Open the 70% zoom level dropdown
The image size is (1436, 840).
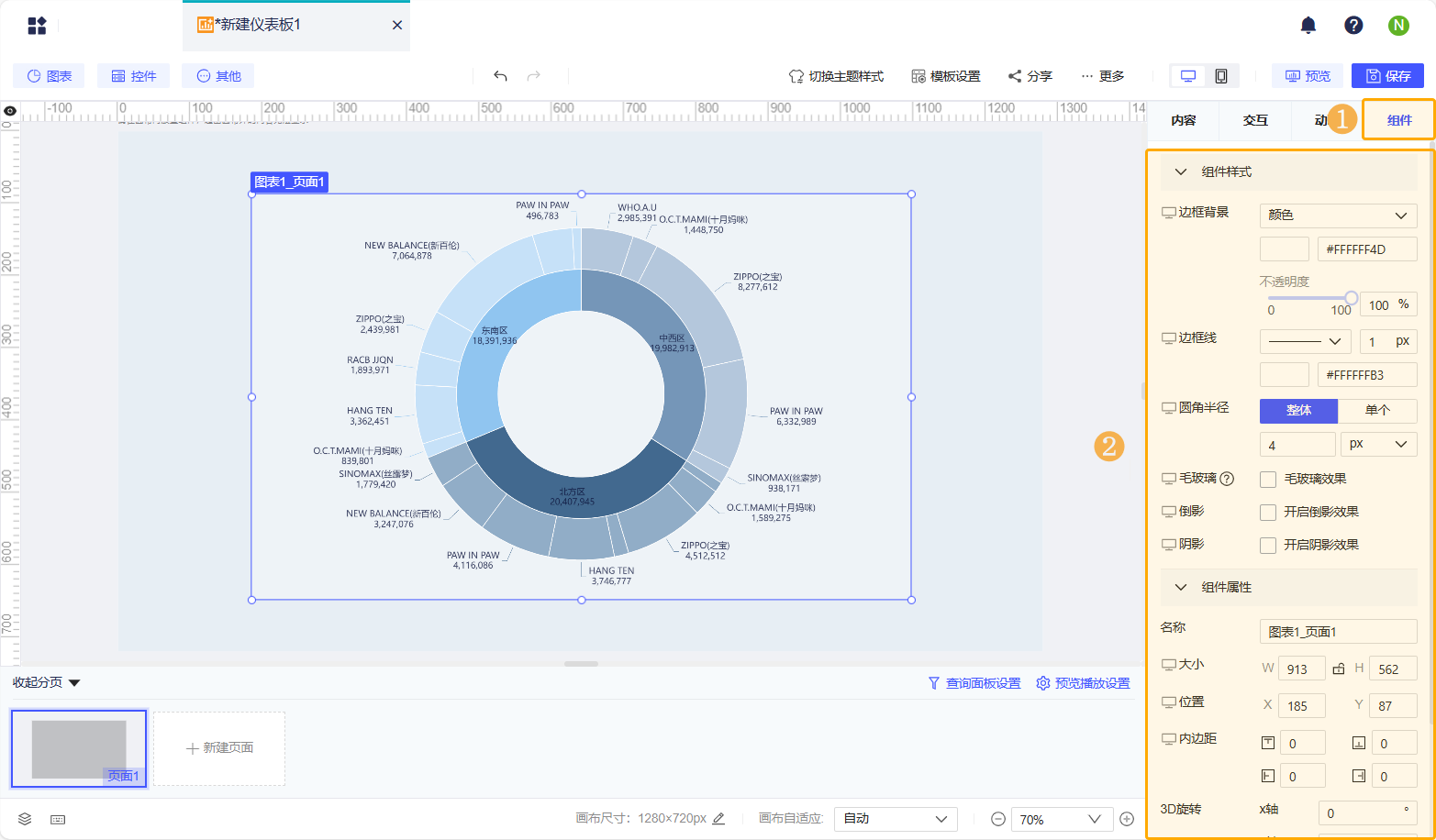coord(1062,819)
